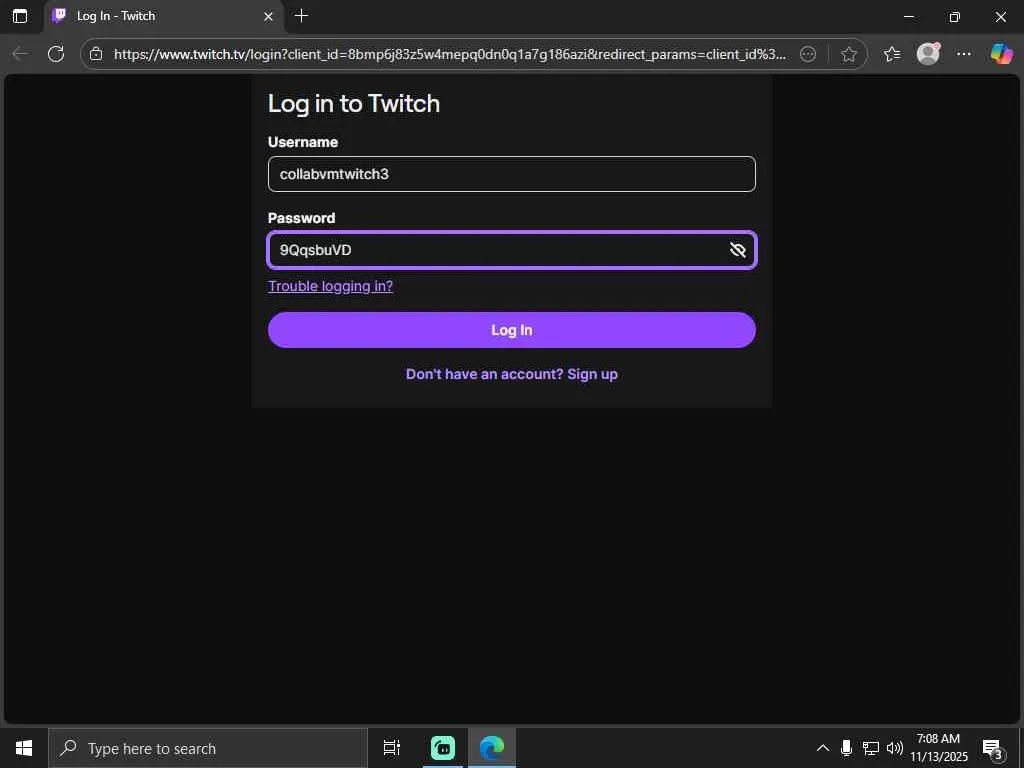Open a new browser tab
The image size is (1024, 768).
301,16
